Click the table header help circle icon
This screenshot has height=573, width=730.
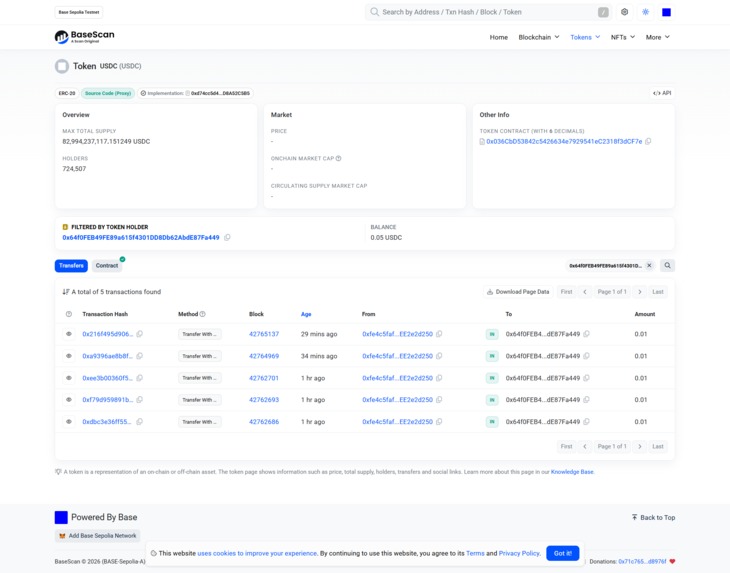tap(69, 314)
